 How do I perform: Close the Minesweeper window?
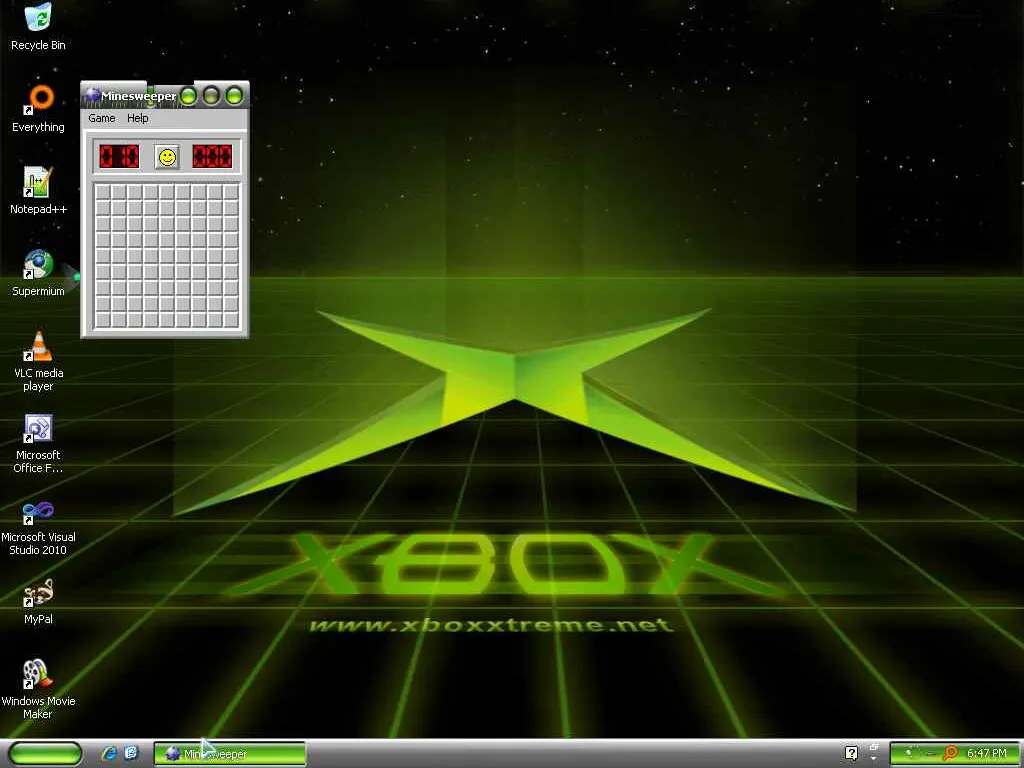pyautogui.click(x=234, y=96)
